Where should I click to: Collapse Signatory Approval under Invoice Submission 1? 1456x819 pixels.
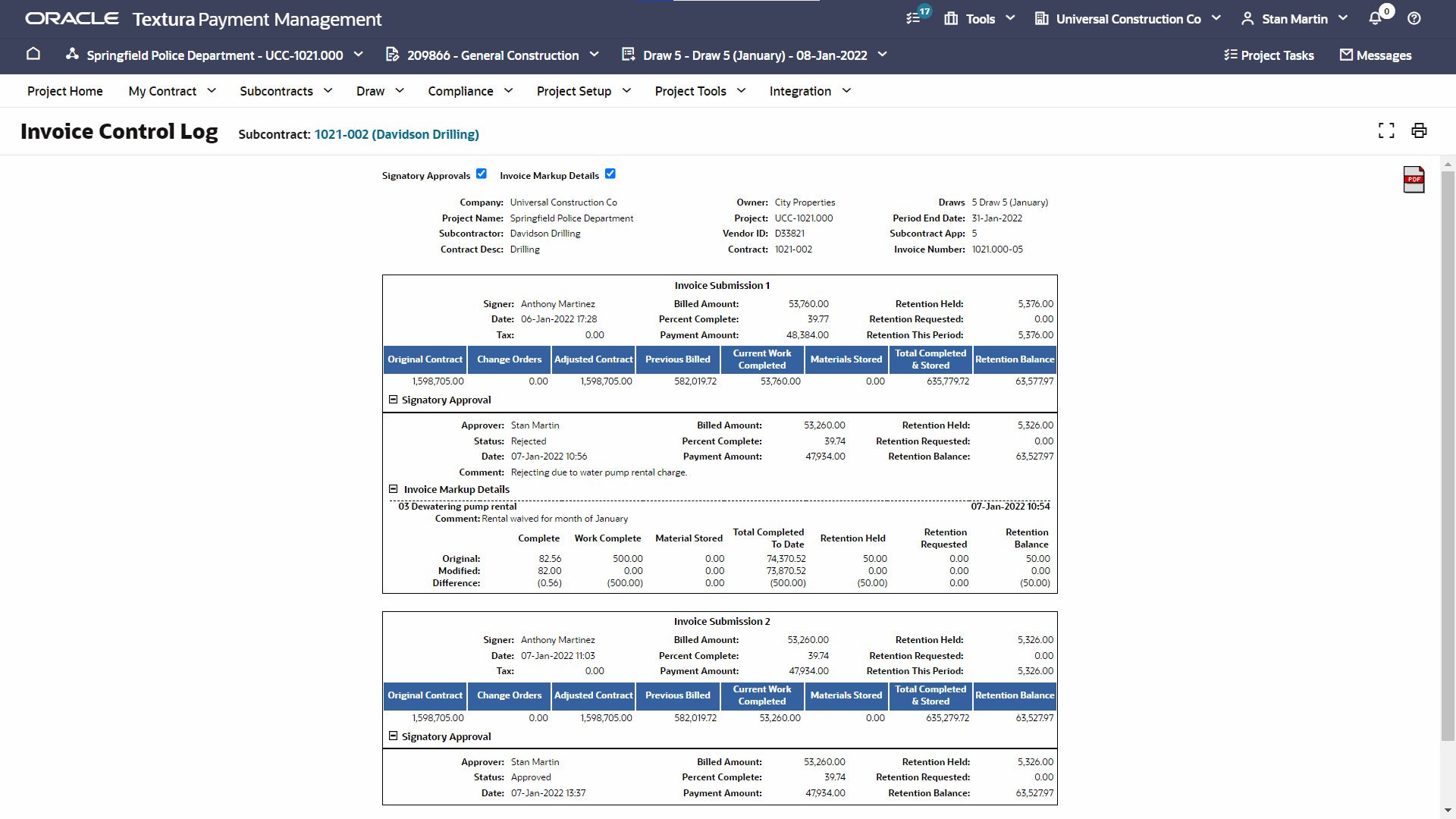pos(393,400)
